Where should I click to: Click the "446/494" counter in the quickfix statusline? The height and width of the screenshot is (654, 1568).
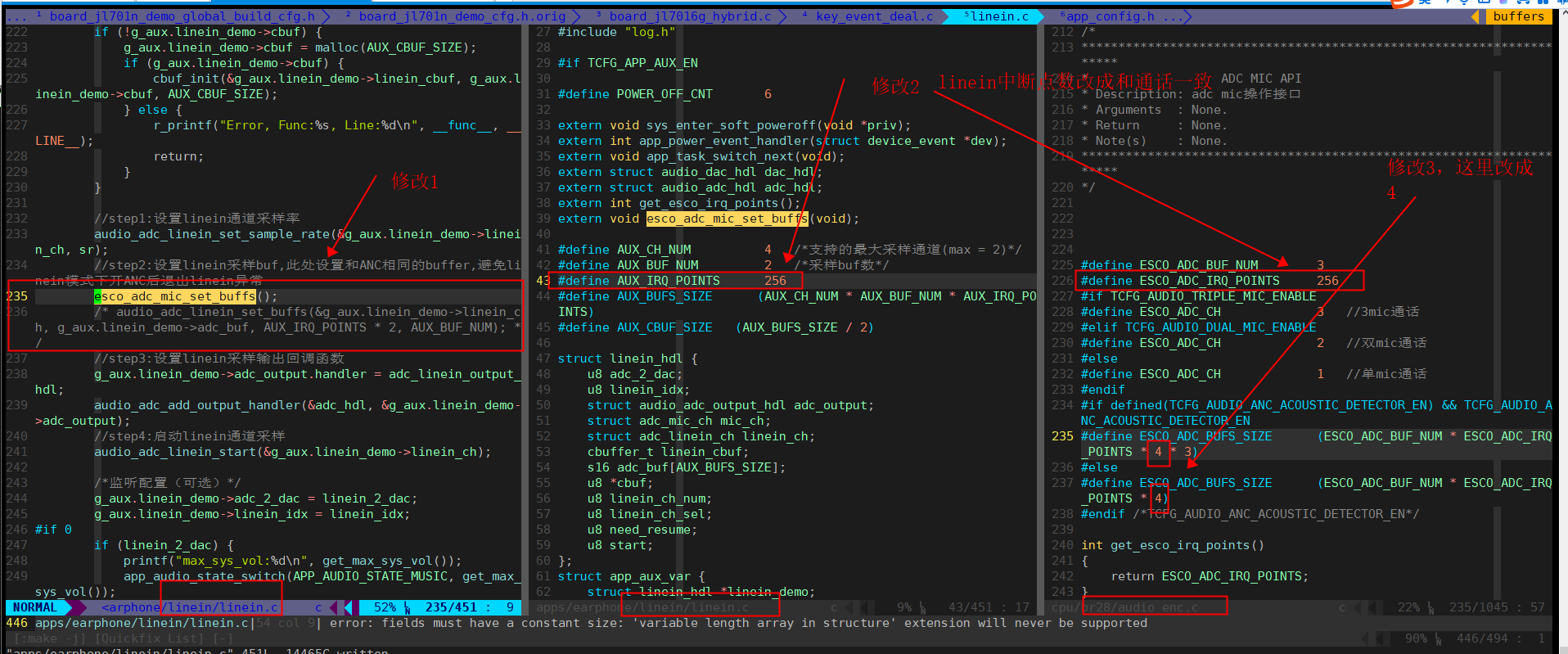1482,638
